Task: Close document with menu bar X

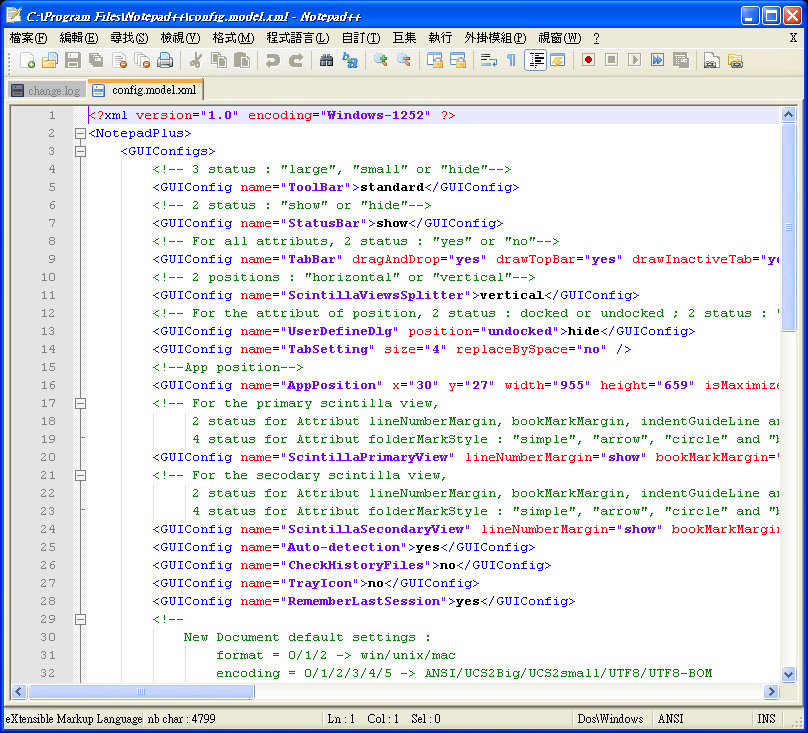Action: 794,38
